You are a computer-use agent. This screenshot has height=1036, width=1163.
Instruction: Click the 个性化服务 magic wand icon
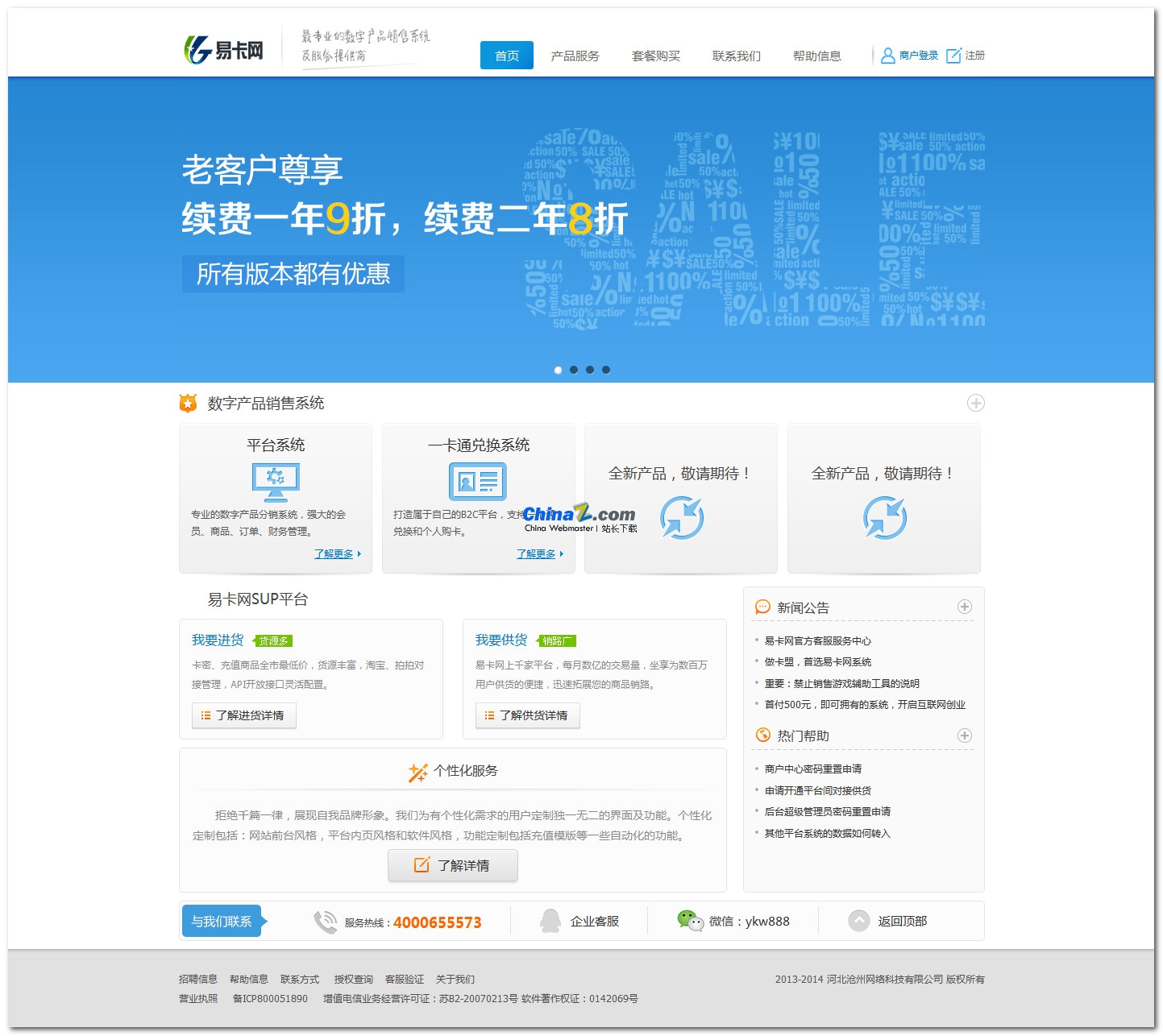417,773
